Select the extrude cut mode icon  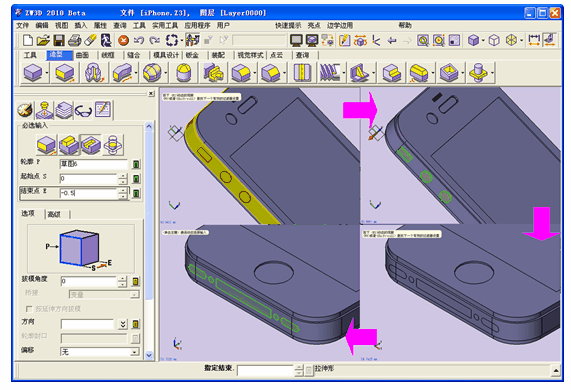[x=91, y=145]
